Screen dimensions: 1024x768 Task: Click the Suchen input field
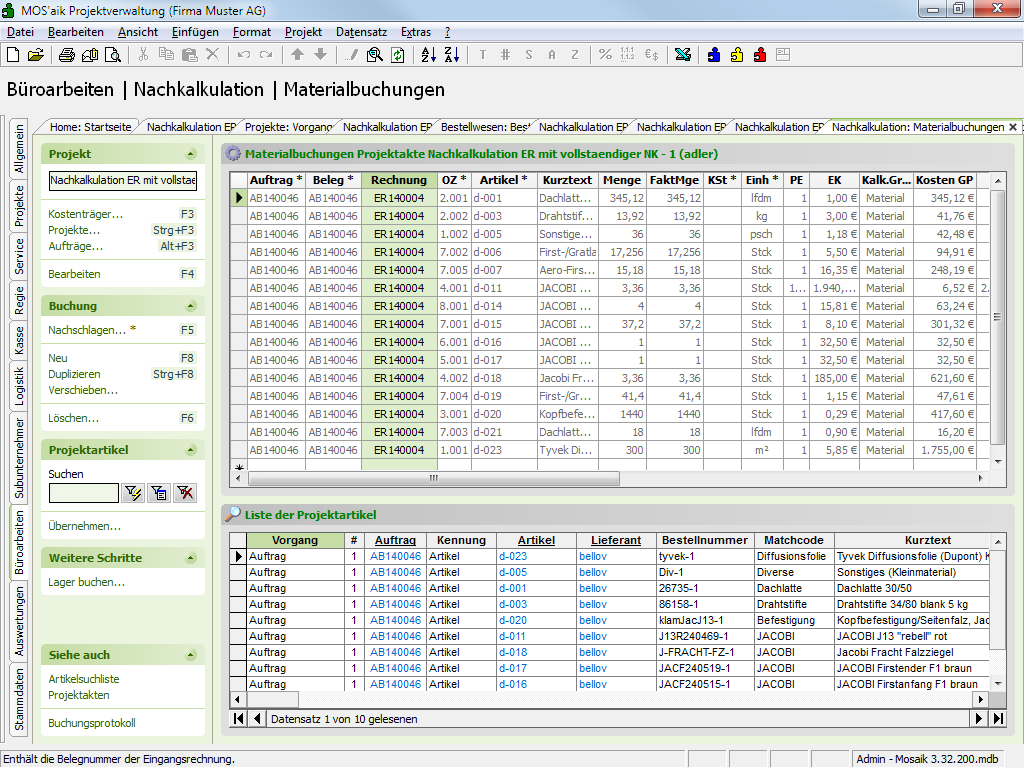(83, 492)
